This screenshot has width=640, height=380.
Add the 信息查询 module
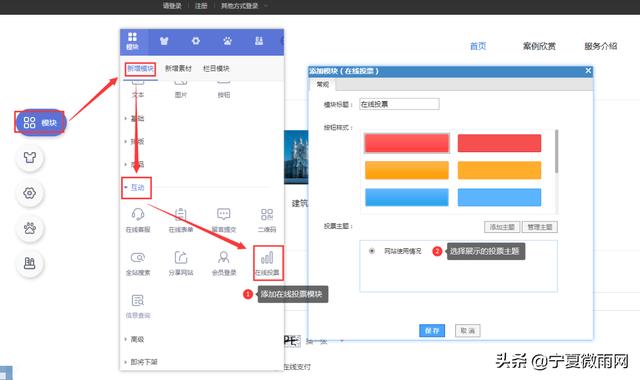tap(138, 306)
